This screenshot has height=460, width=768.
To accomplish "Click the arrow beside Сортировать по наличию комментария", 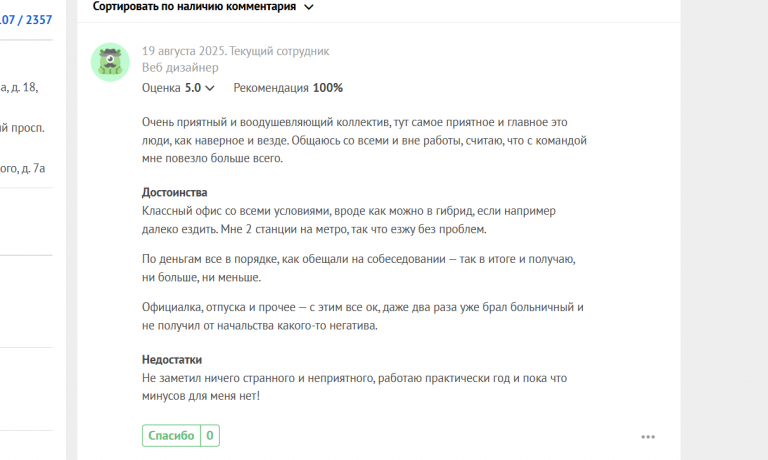I will [x=309, y=7].
